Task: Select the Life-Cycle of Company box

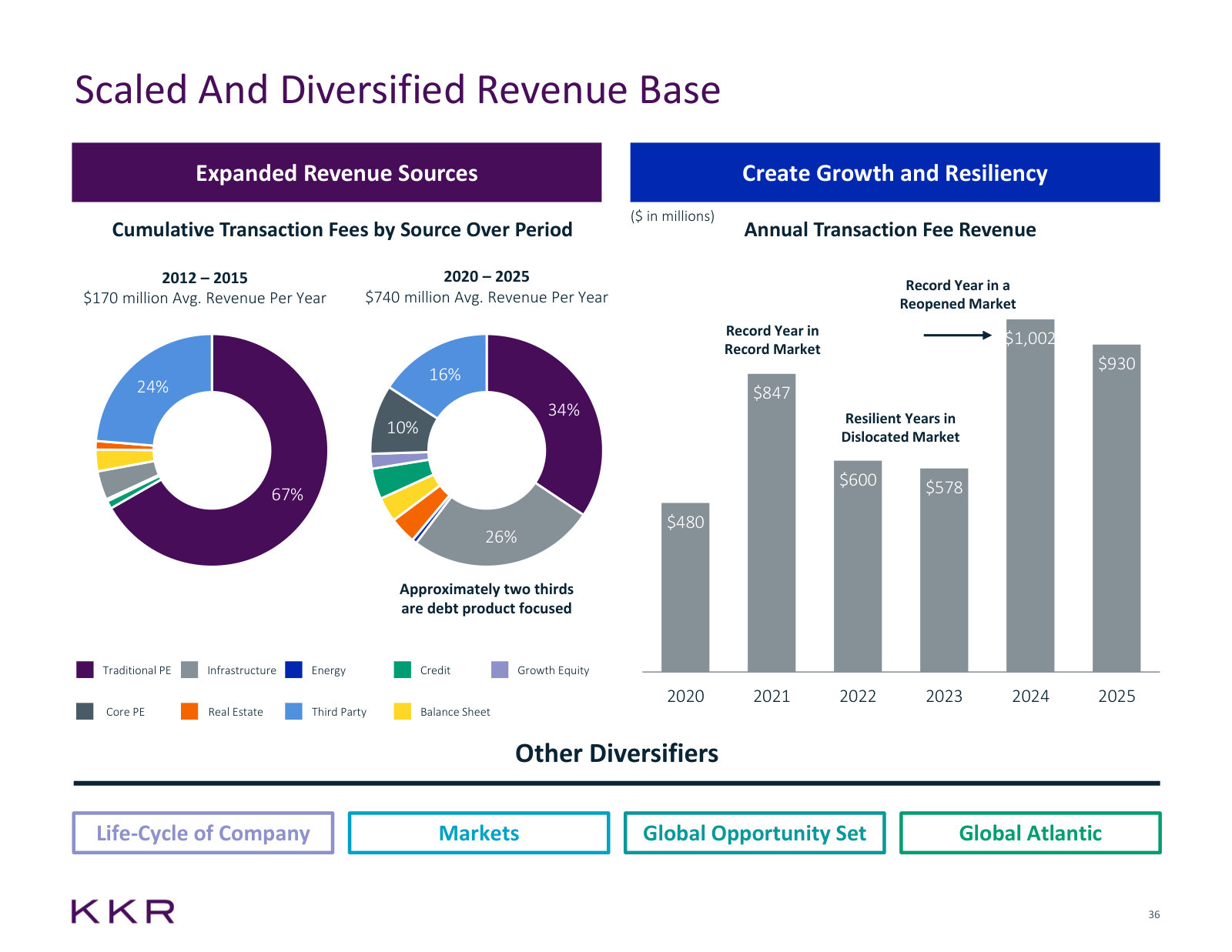Action: tap(203, 833)
